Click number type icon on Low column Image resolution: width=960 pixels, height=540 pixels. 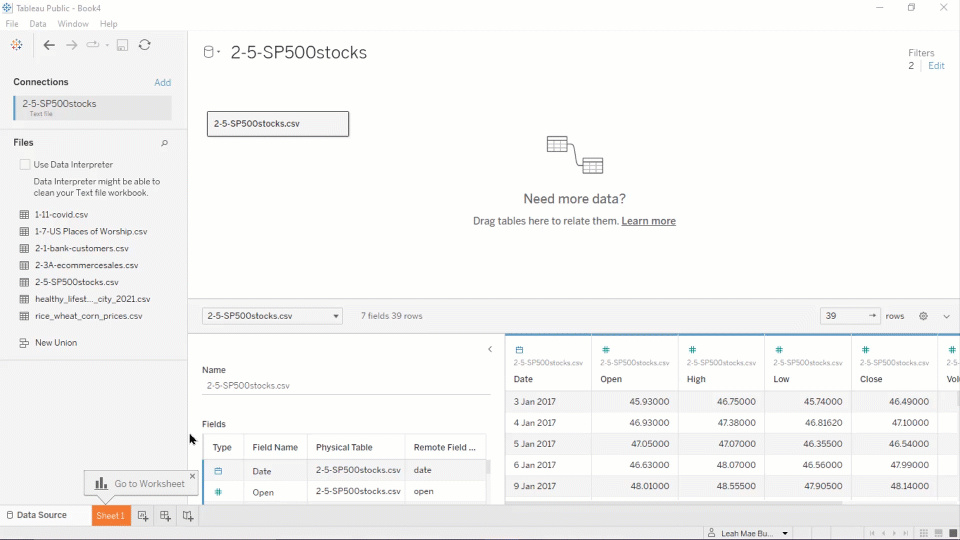coord(779,350)
